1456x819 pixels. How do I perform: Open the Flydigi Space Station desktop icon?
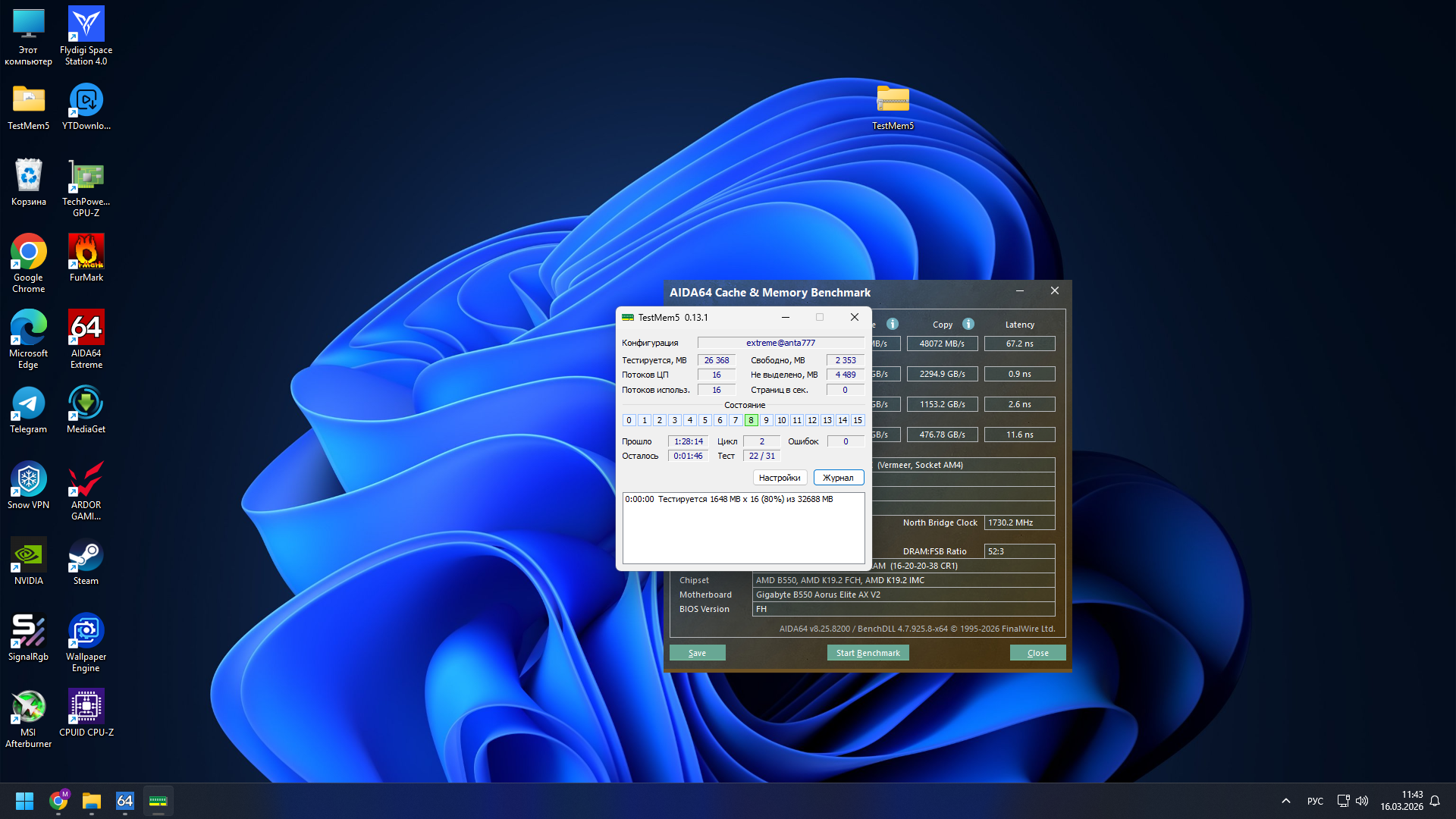pos(86,25)
